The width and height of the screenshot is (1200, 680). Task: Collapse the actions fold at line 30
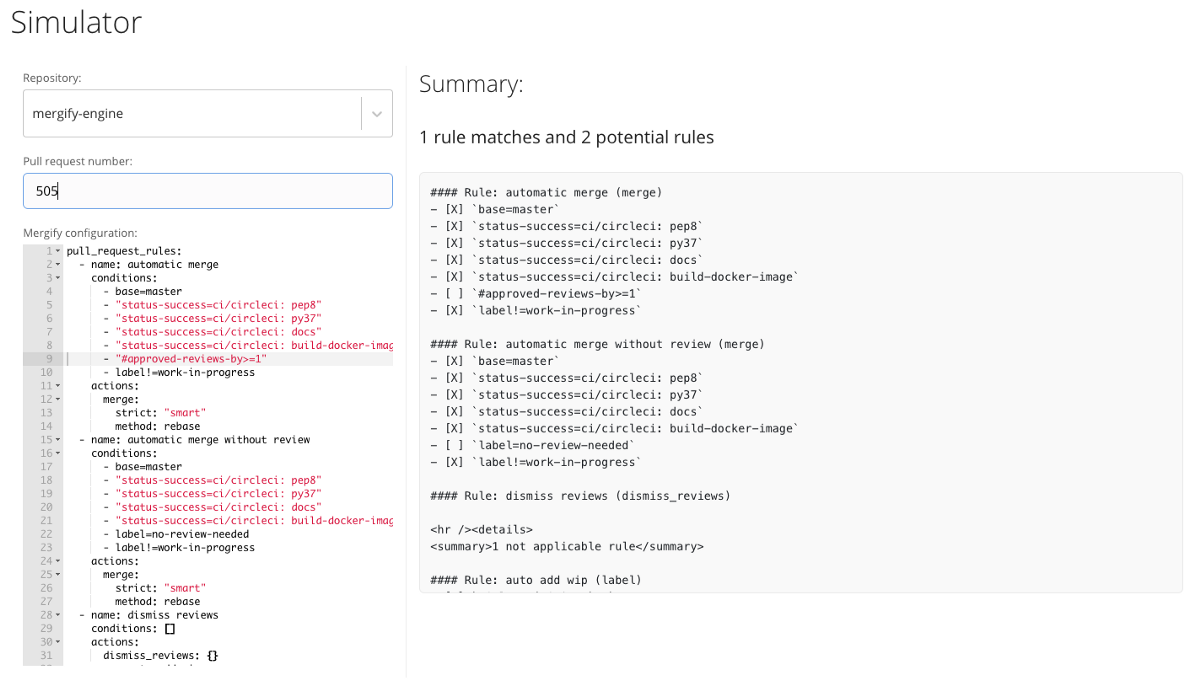[58, 643]
